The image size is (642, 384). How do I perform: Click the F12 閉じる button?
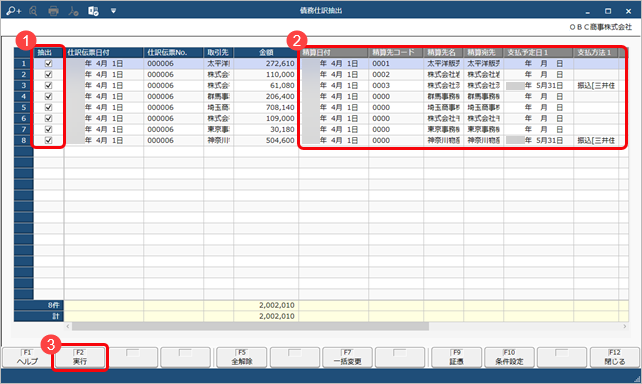pyautogui.click(x=615, y=357)
